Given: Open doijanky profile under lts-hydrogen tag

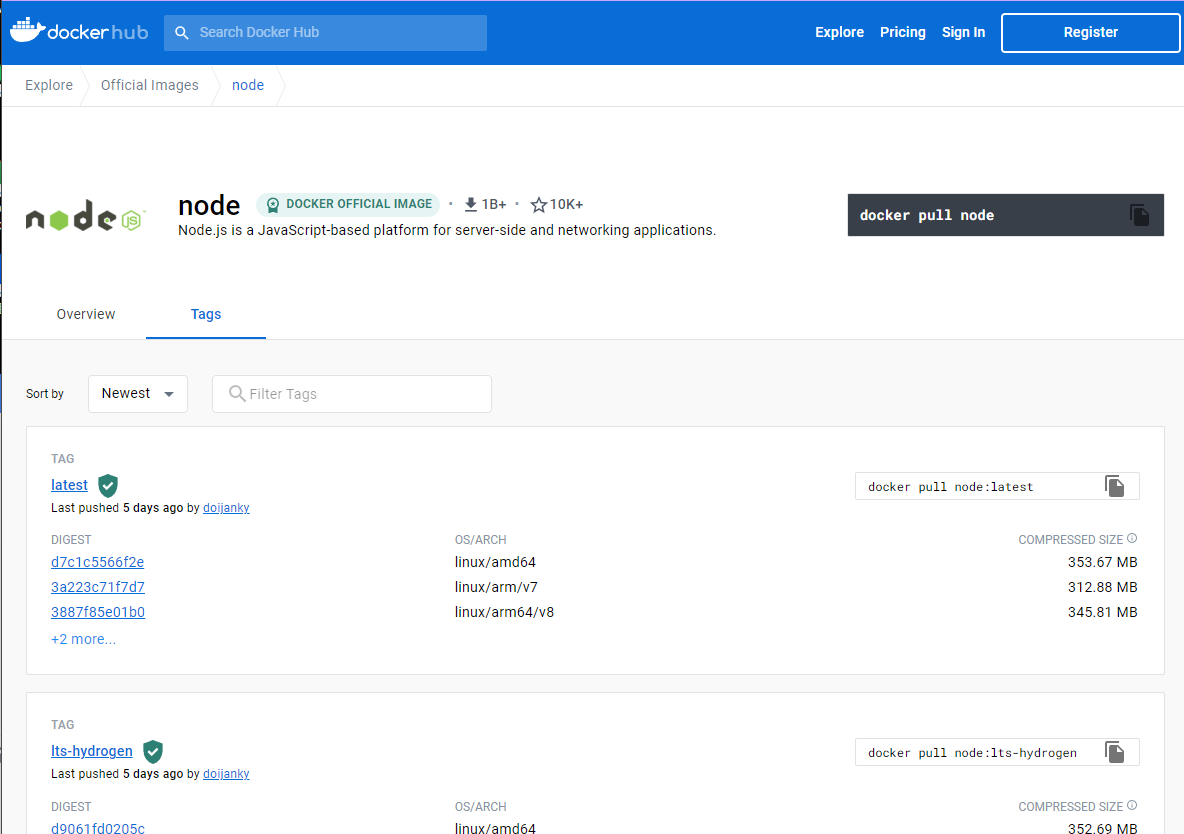Looking at the screenshot, I should (x=226, y=774).
